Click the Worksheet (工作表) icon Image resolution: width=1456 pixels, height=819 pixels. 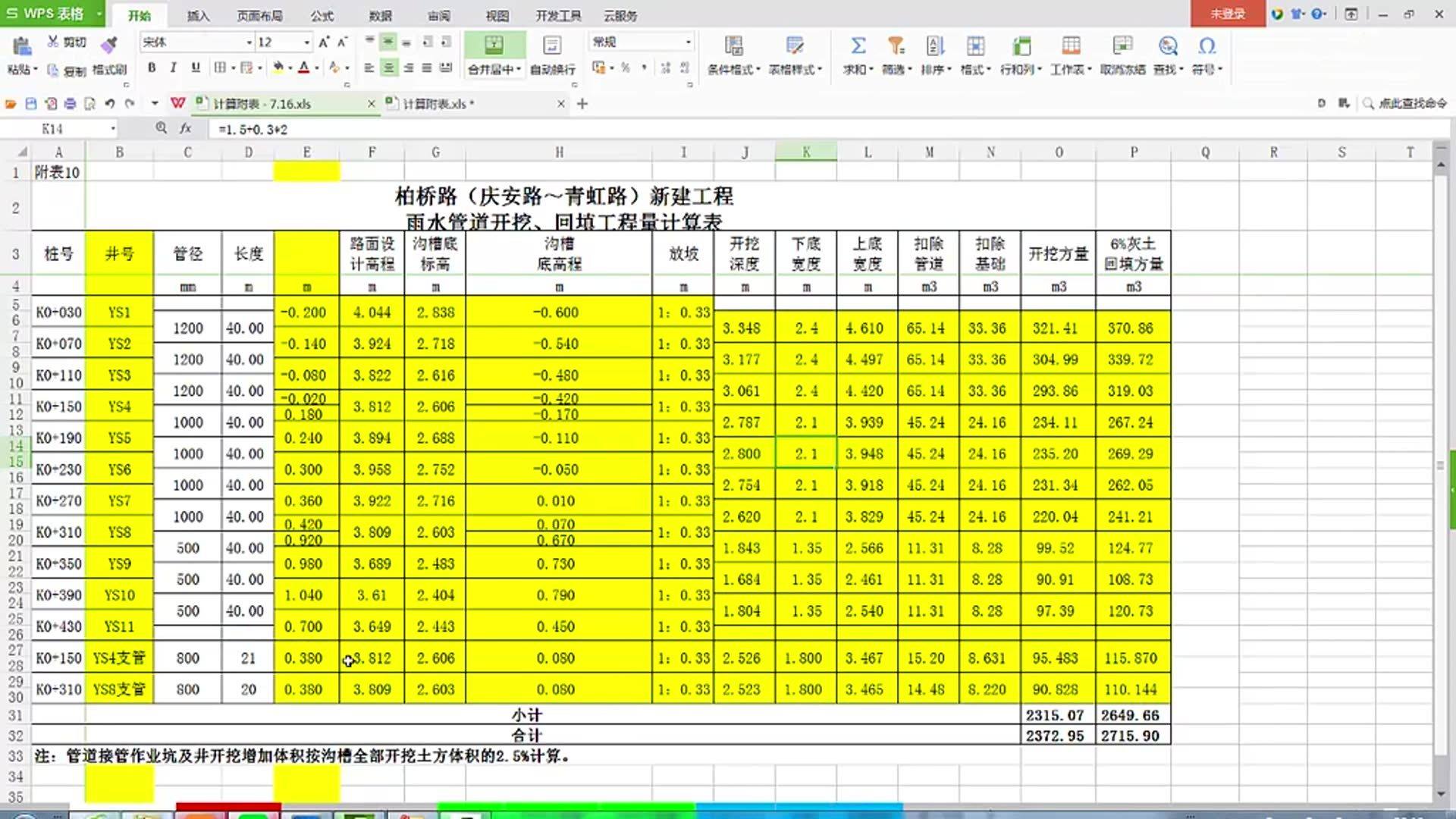(1071, 46)
